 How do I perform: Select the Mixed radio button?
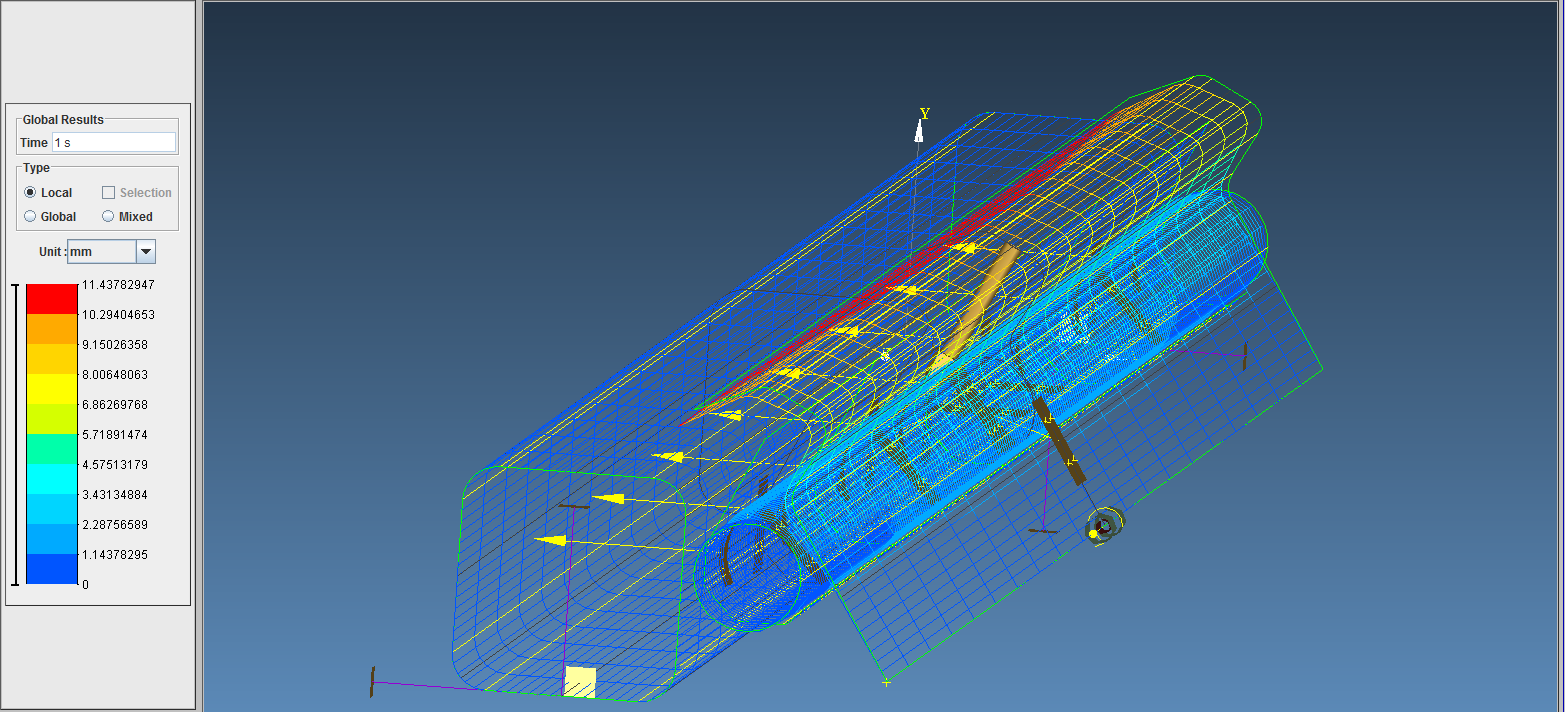click(x=108, y=216)
